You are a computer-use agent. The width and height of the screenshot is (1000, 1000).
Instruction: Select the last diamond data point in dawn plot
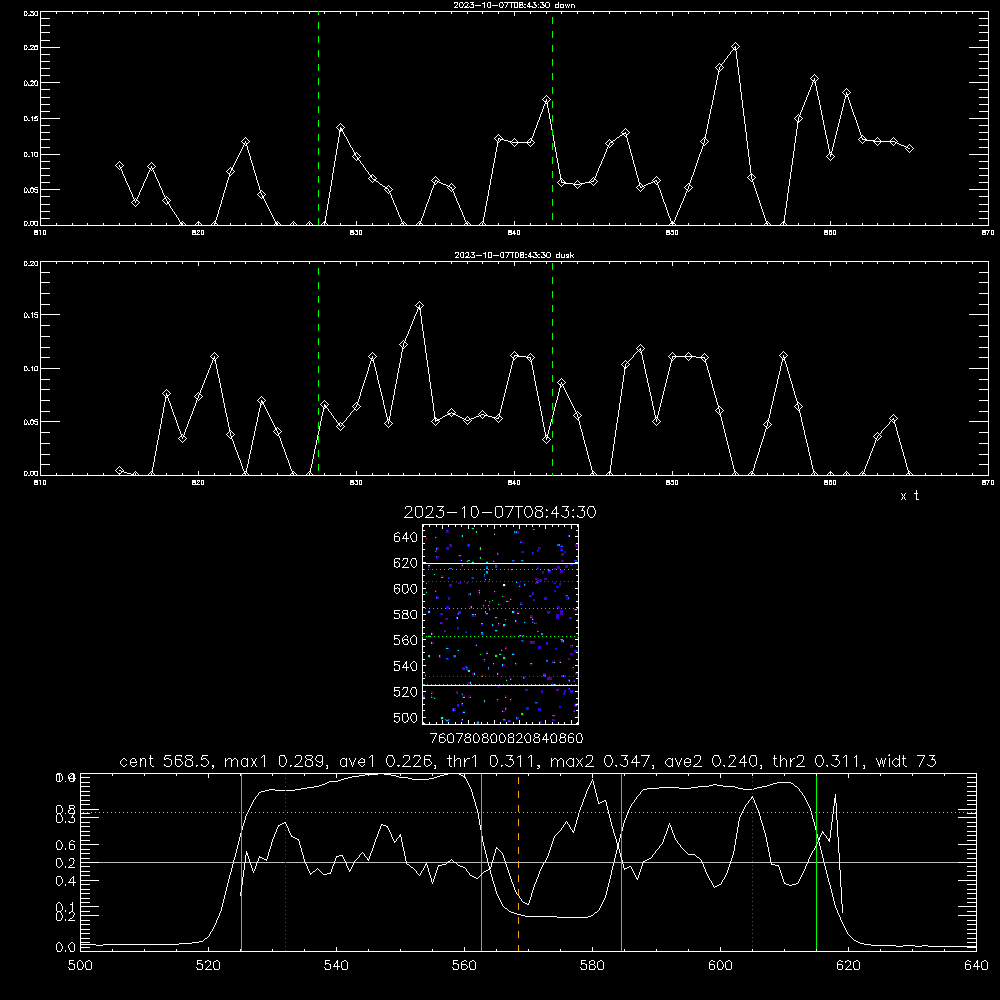click(x=909, y=148)
